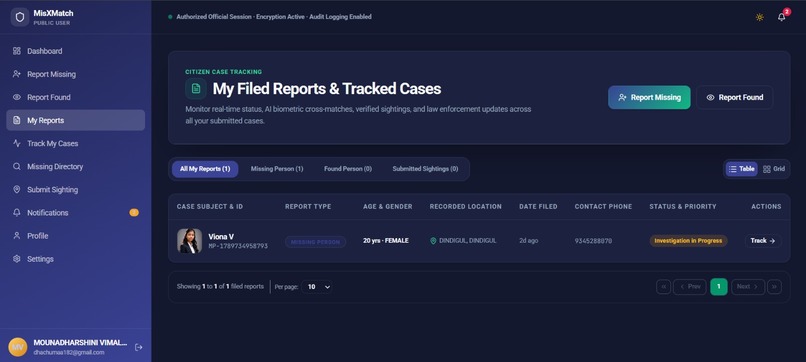Open Viona V photo thumbnail
The height and width of the screenshot is (362, 806).
tap(190, 241)
